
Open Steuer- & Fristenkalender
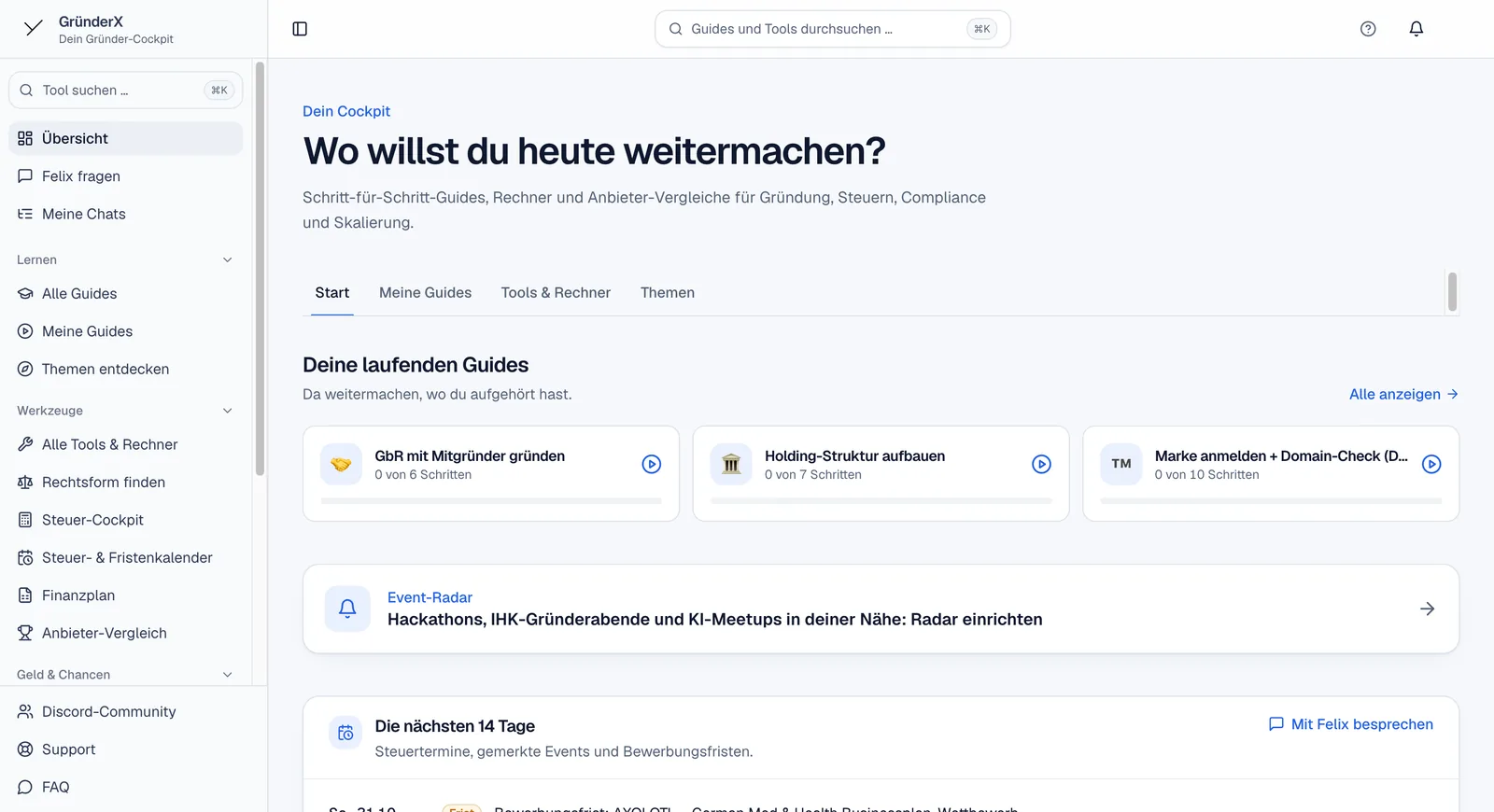[126, 557]
